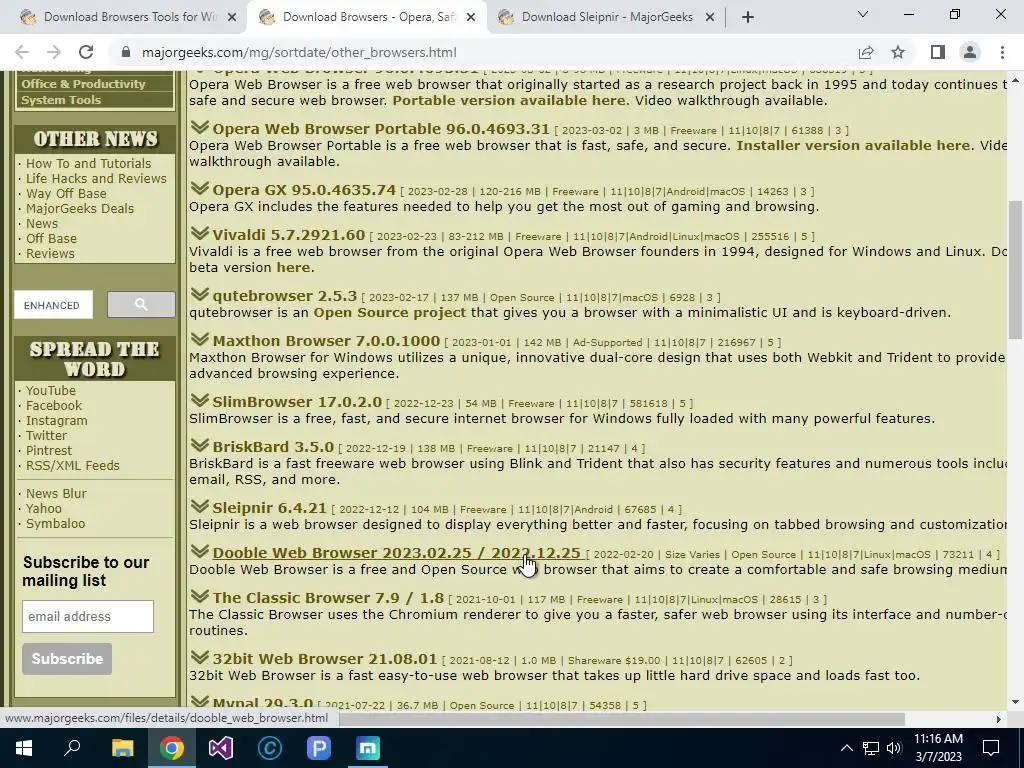The height and width of the screenshot is (768, 1024).
Task: Bookmark this page with the star icon
Action: [898, 52]
